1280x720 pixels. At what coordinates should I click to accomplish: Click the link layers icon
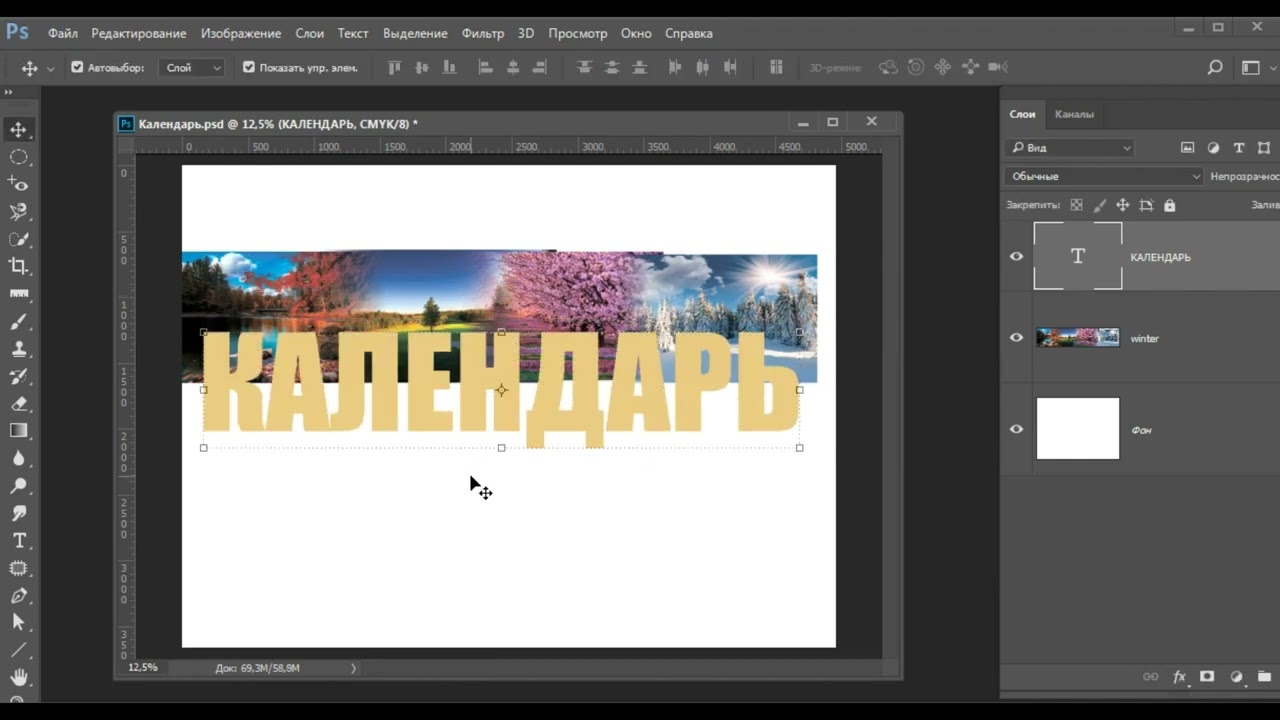[x=1151, y=677]
